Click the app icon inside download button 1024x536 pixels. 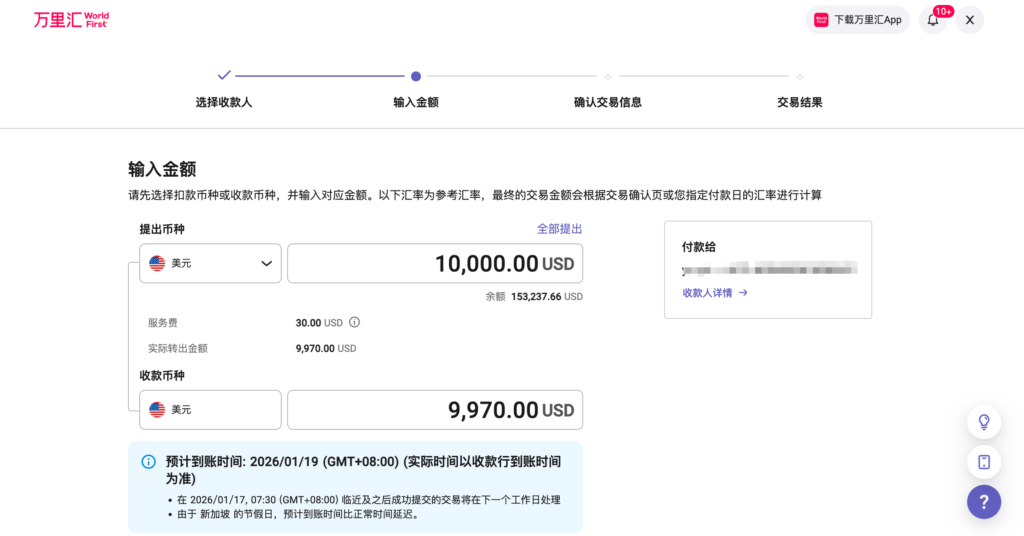821,20
